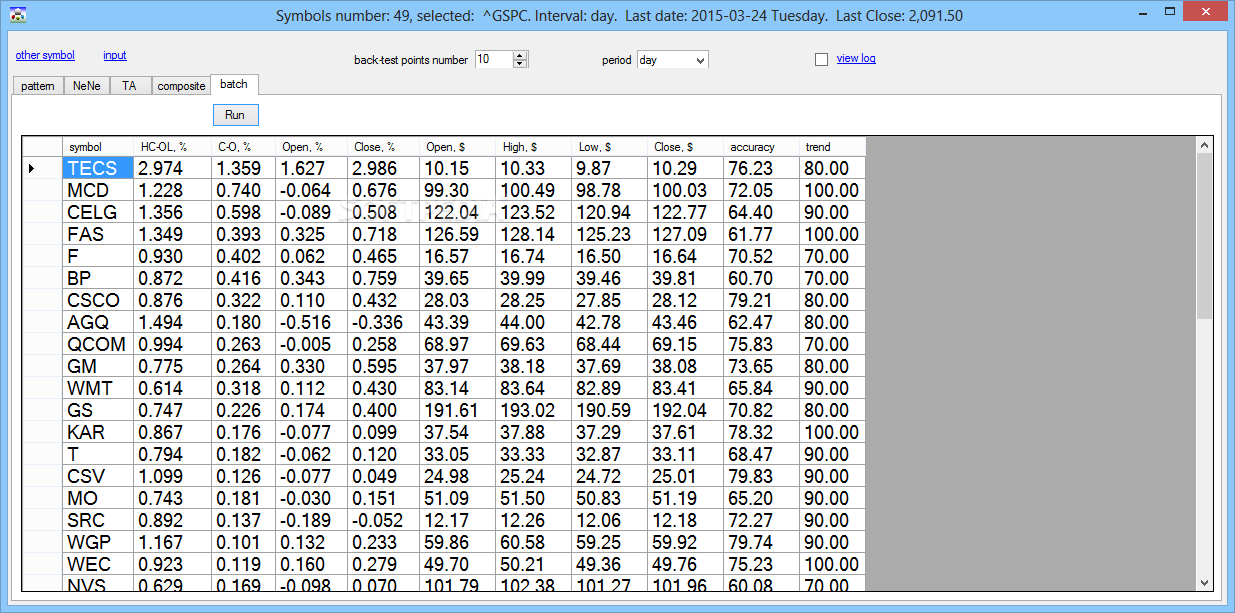Click accuracy value 76.23 in TECS row
This screenshot has height=613, width=1235.
pos(761,169)
